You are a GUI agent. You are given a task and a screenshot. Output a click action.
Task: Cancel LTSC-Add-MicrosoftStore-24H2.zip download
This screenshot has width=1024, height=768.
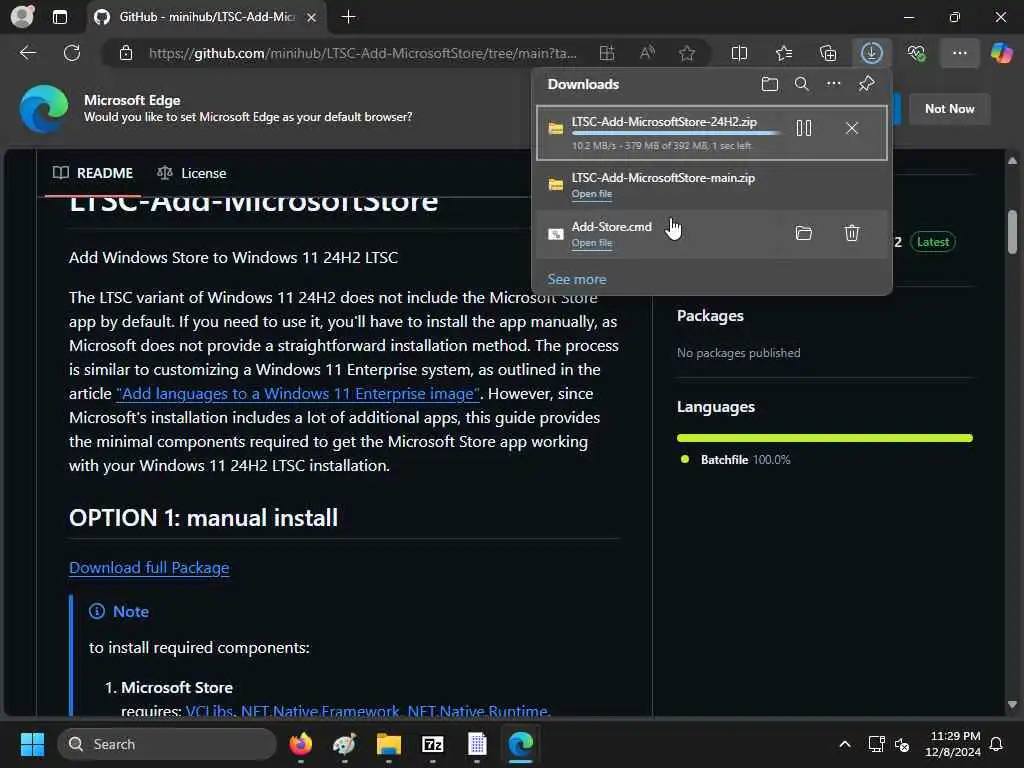(852, 128)
